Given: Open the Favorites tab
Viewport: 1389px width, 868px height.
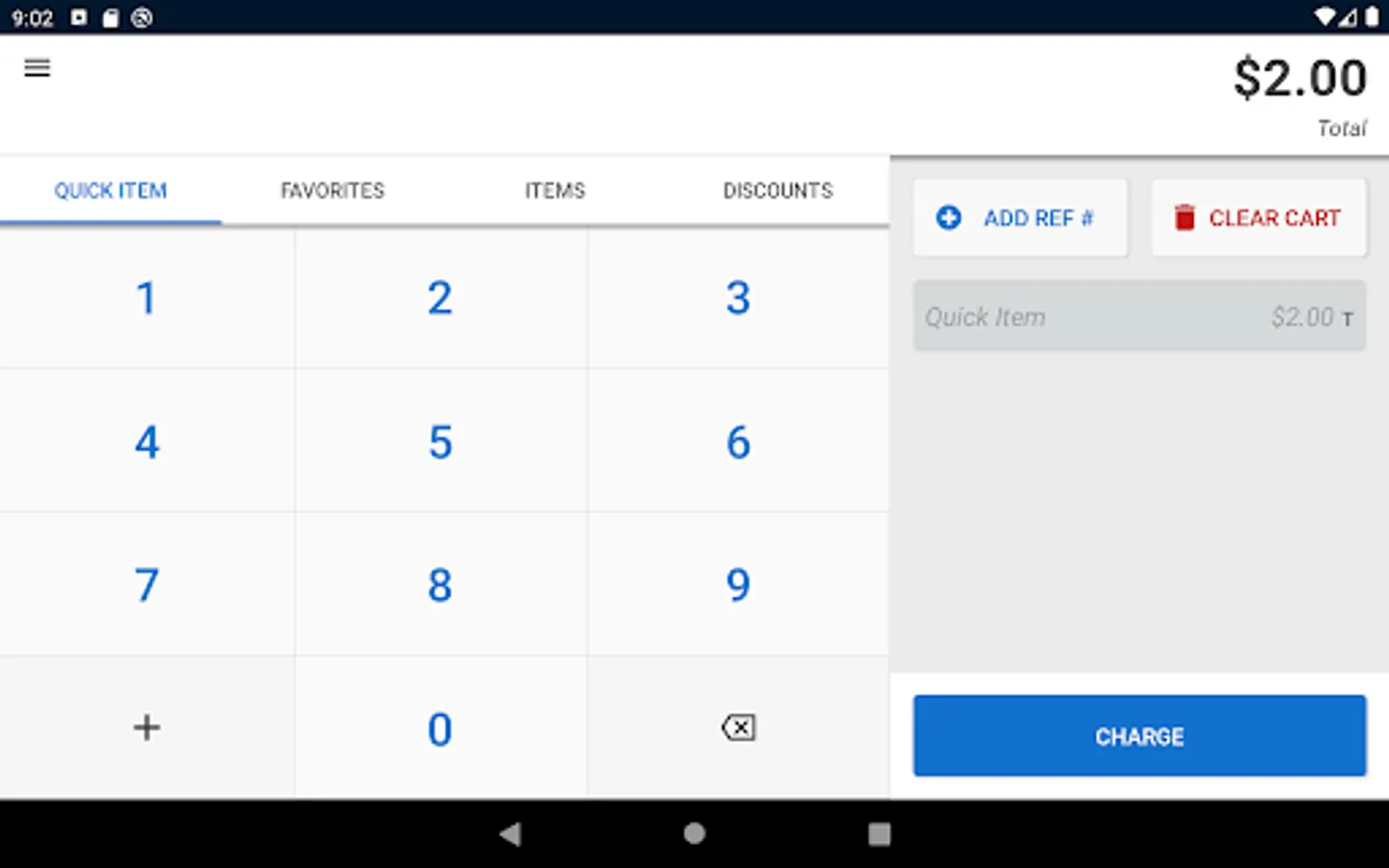Looking at the screenshot, I should point(333,191).
